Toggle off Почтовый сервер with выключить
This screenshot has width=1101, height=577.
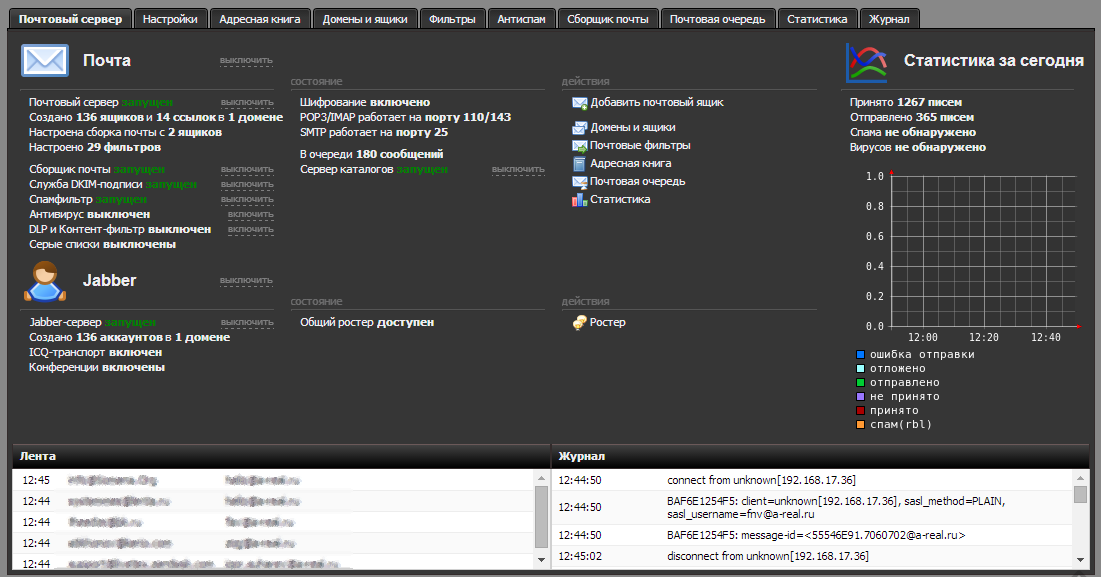246,102
